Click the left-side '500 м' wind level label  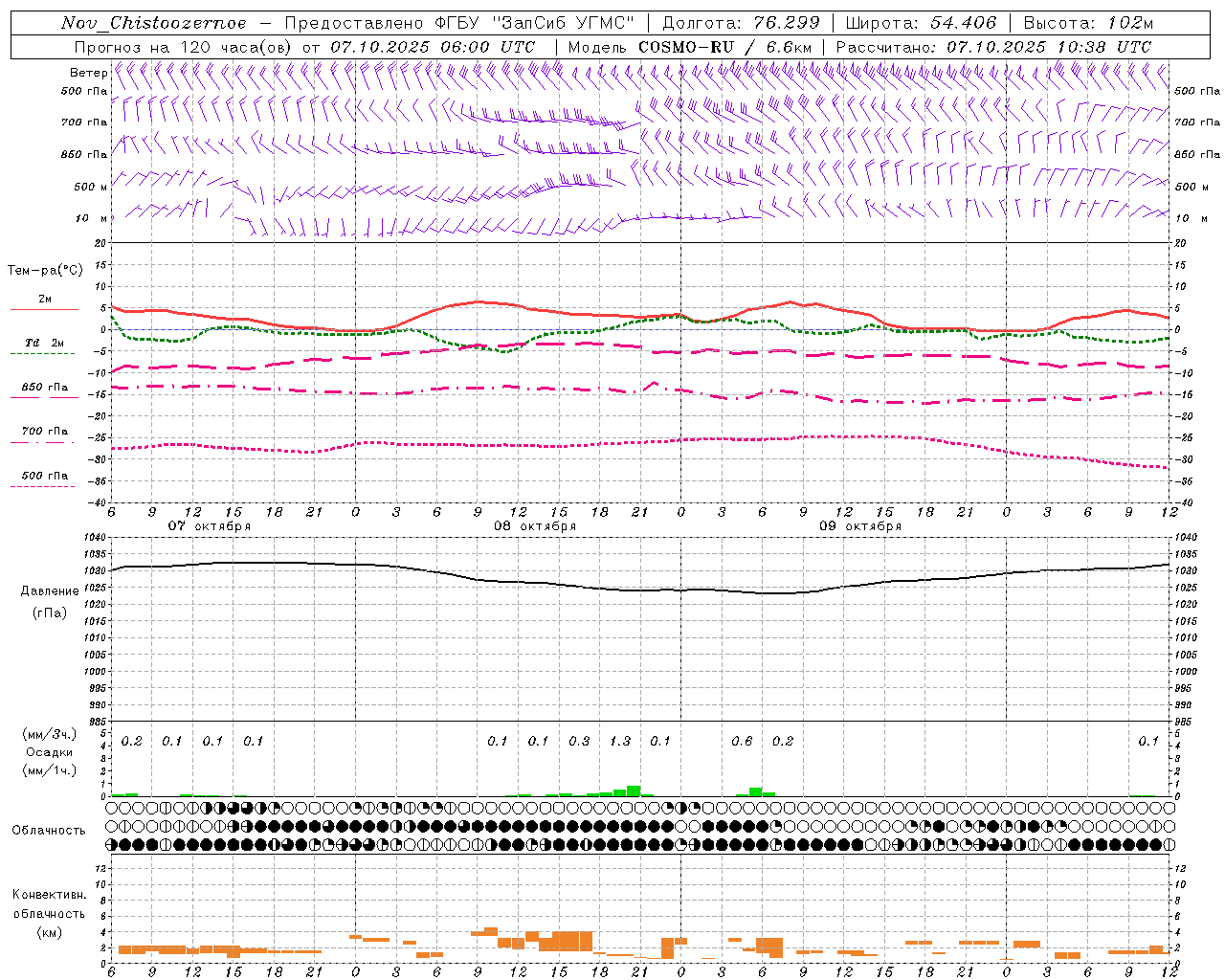[x=91, y=187]
